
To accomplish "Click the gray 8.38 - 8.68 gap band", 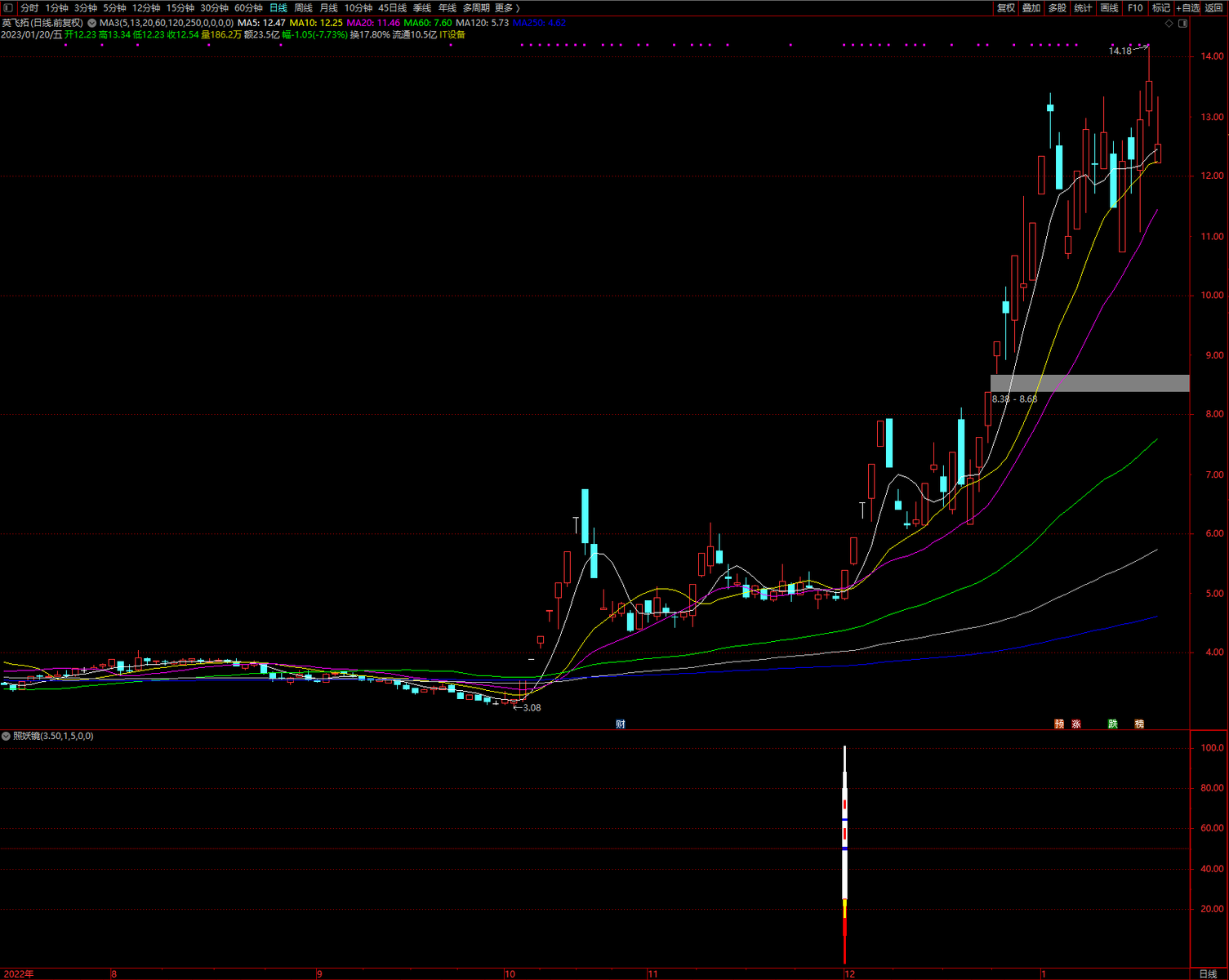I will [1089, 383].
